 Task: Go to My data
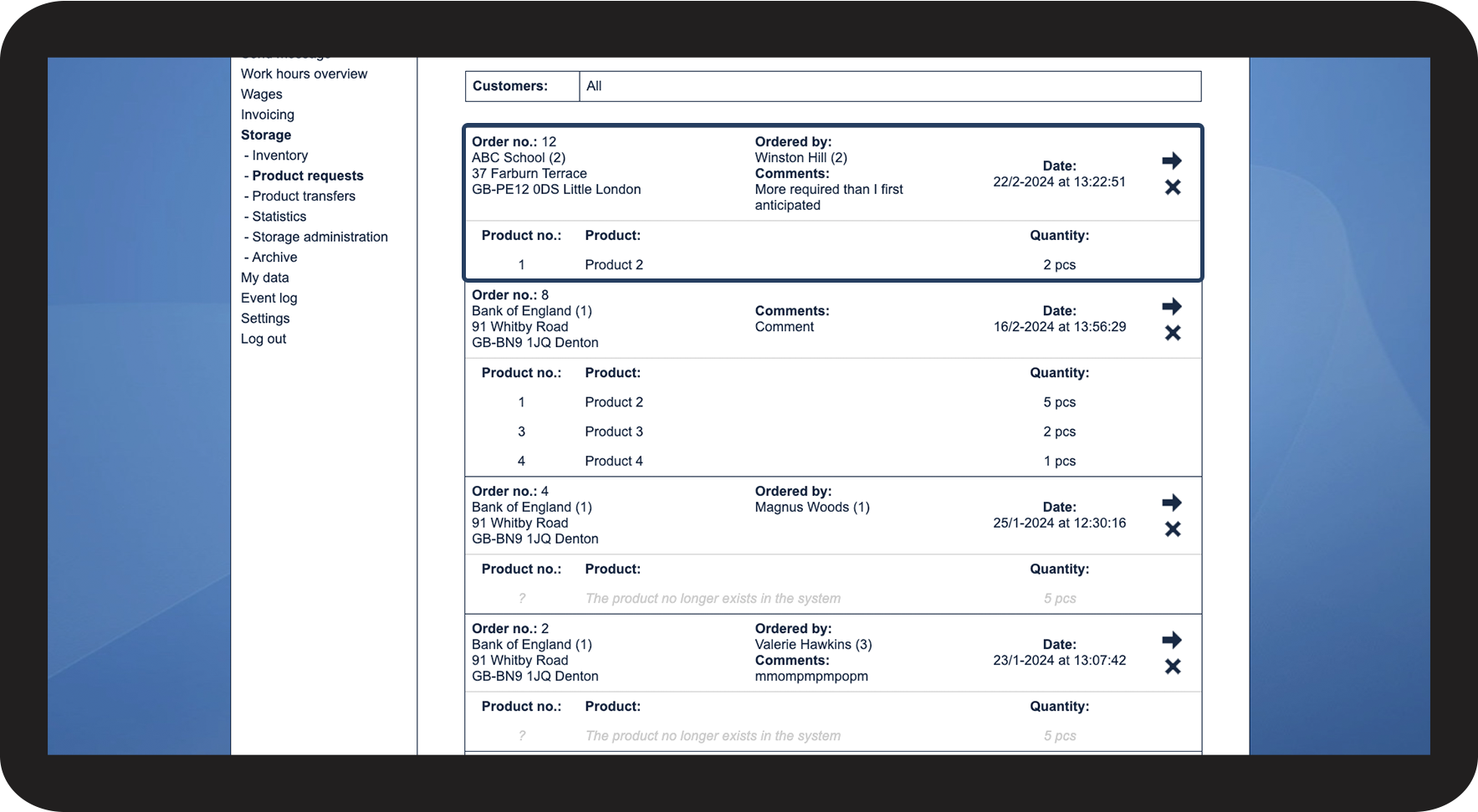[265, 278]
